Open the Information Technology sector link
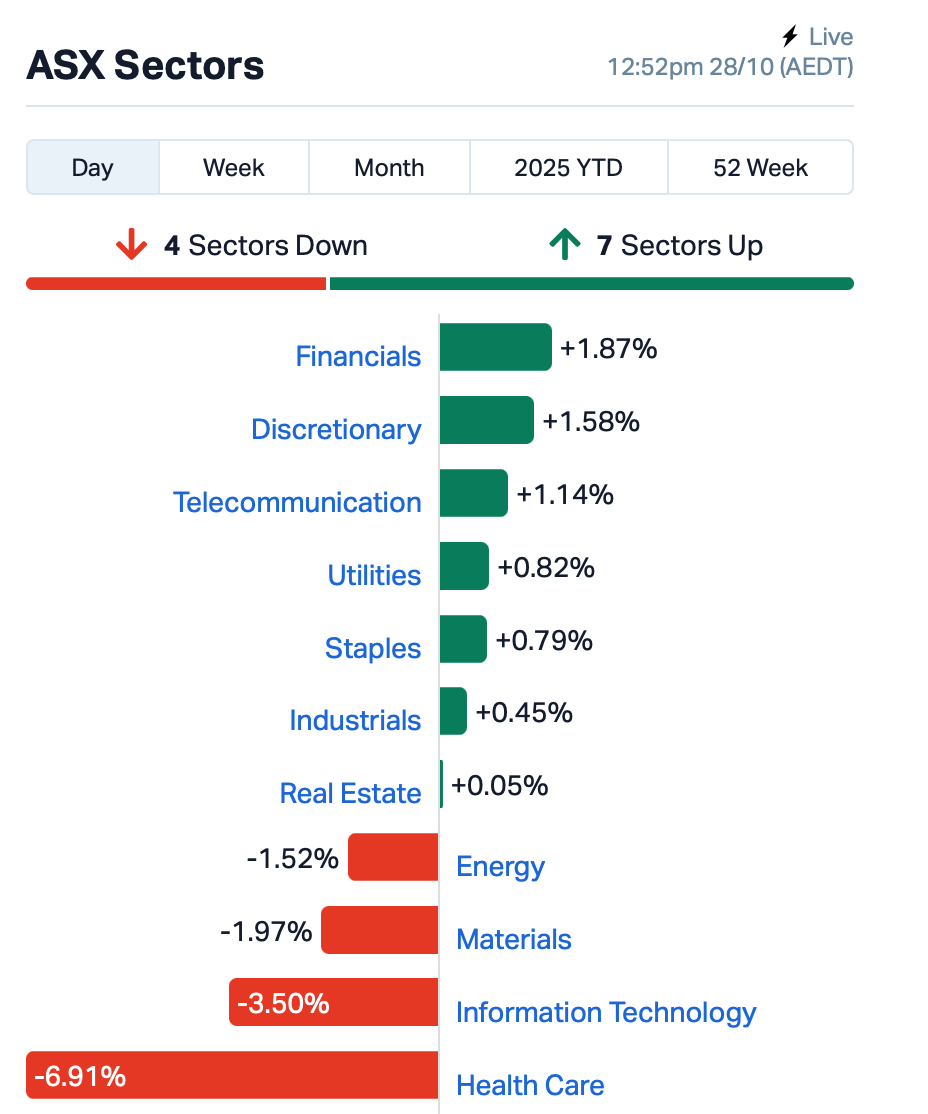The width and height of the screenshot is (928, 1114). 606,1012
